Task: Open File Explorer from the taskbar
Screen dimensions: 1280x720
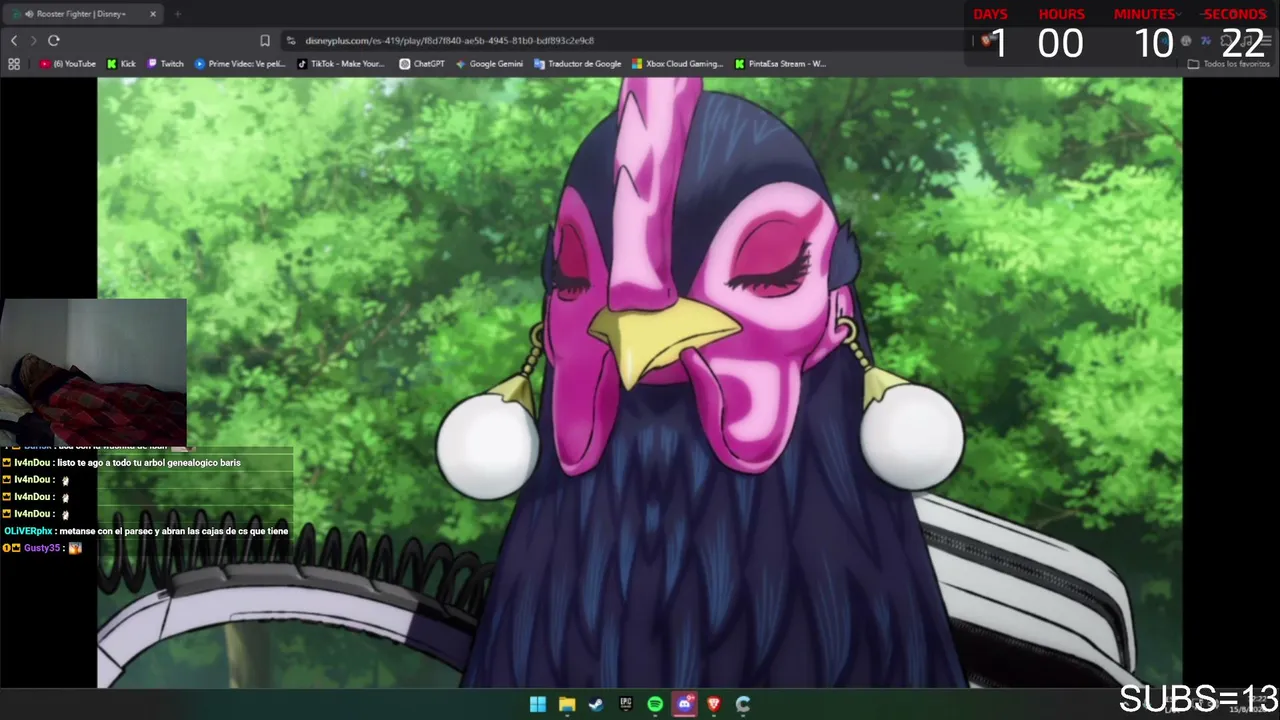Action: (x=567, y=704)
